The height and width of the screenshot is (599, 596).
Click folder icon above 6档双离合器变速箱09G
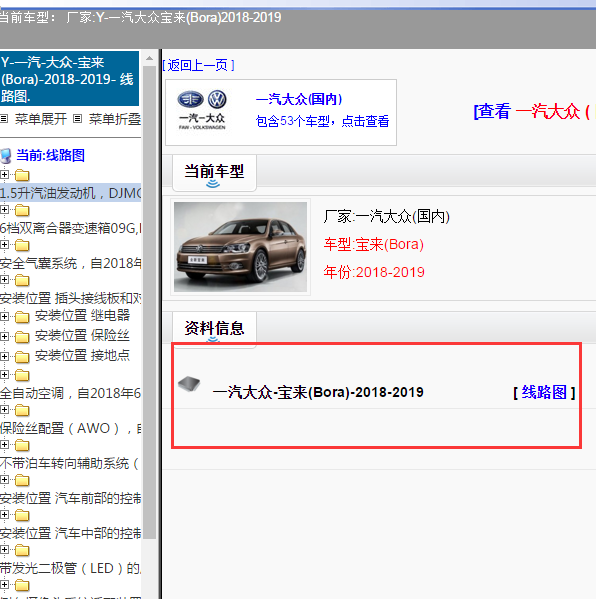click(x=22, y=210)
